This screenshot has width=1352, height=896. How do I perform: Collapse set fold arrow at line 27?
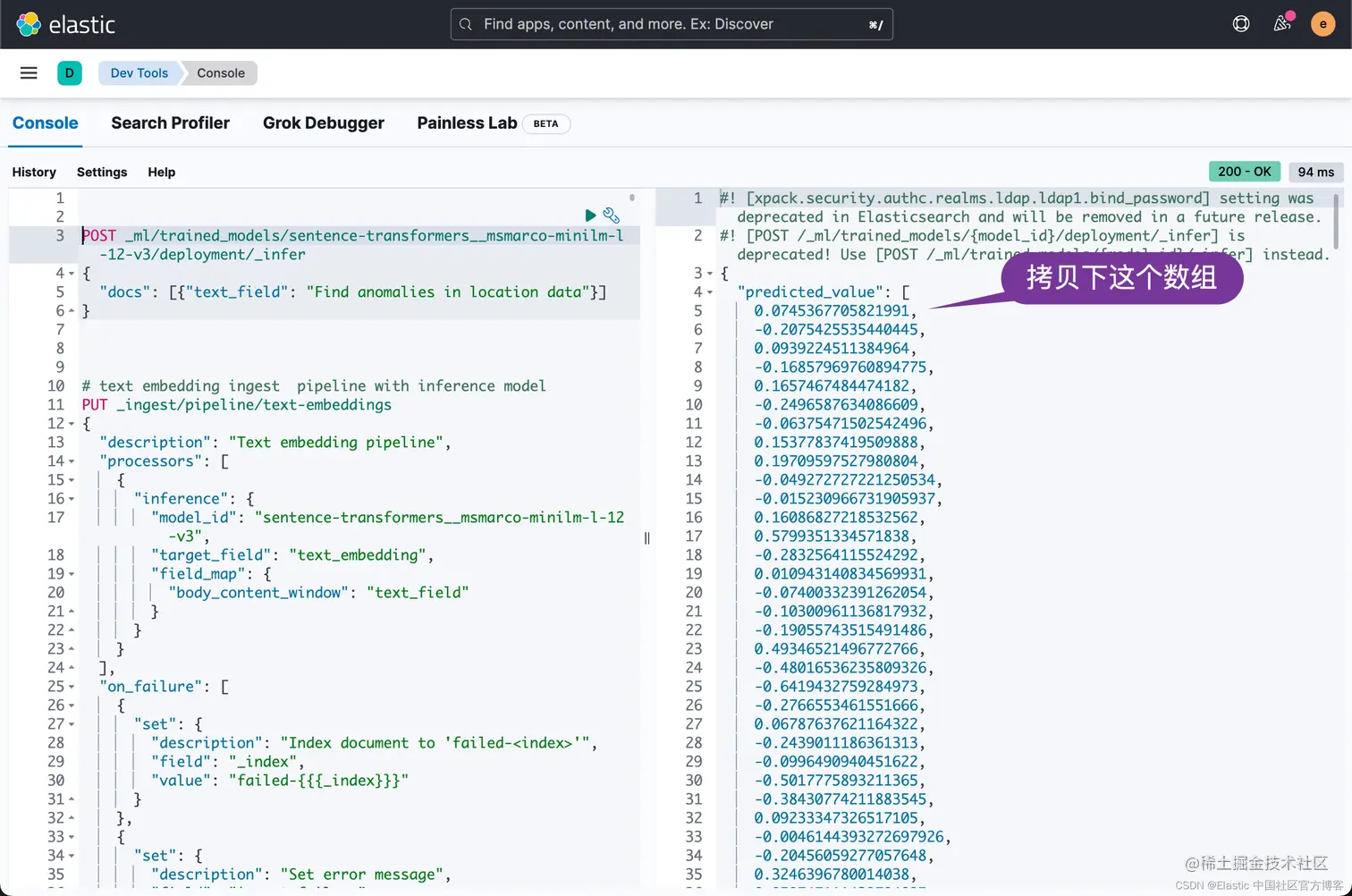[72, 724]
